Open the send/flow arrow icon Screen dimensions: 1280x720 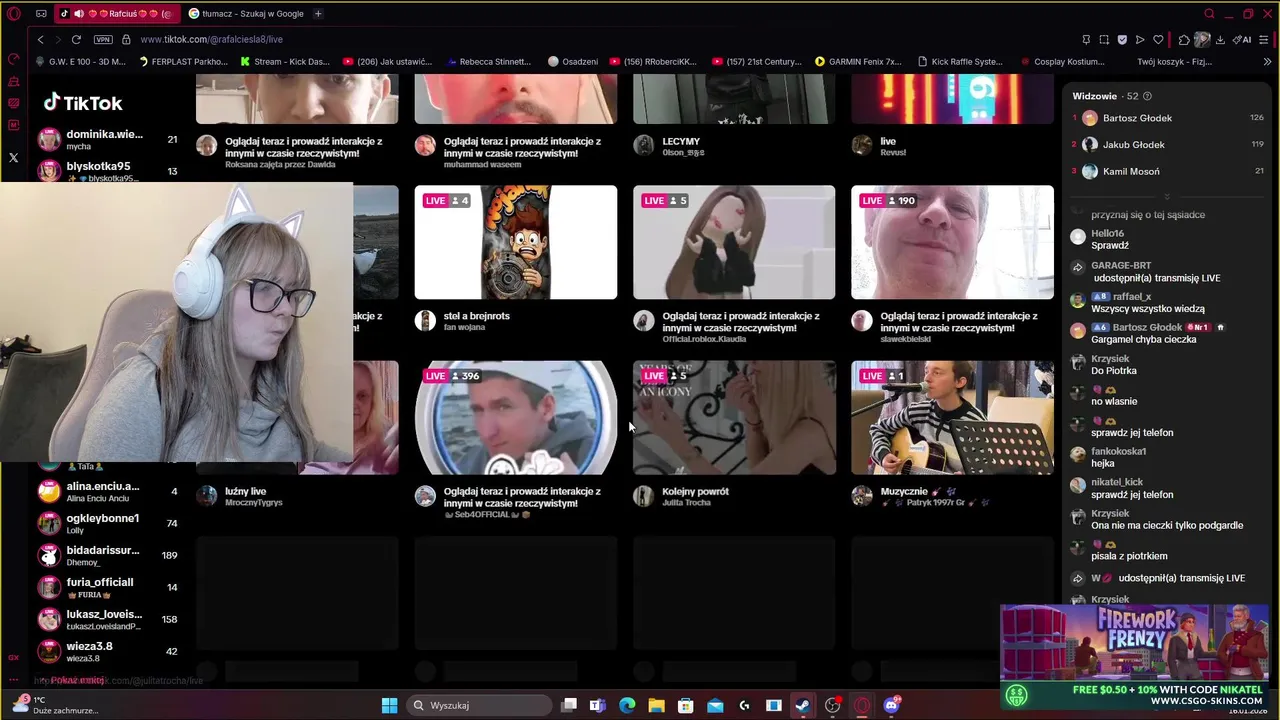(x=1140, y=39)
